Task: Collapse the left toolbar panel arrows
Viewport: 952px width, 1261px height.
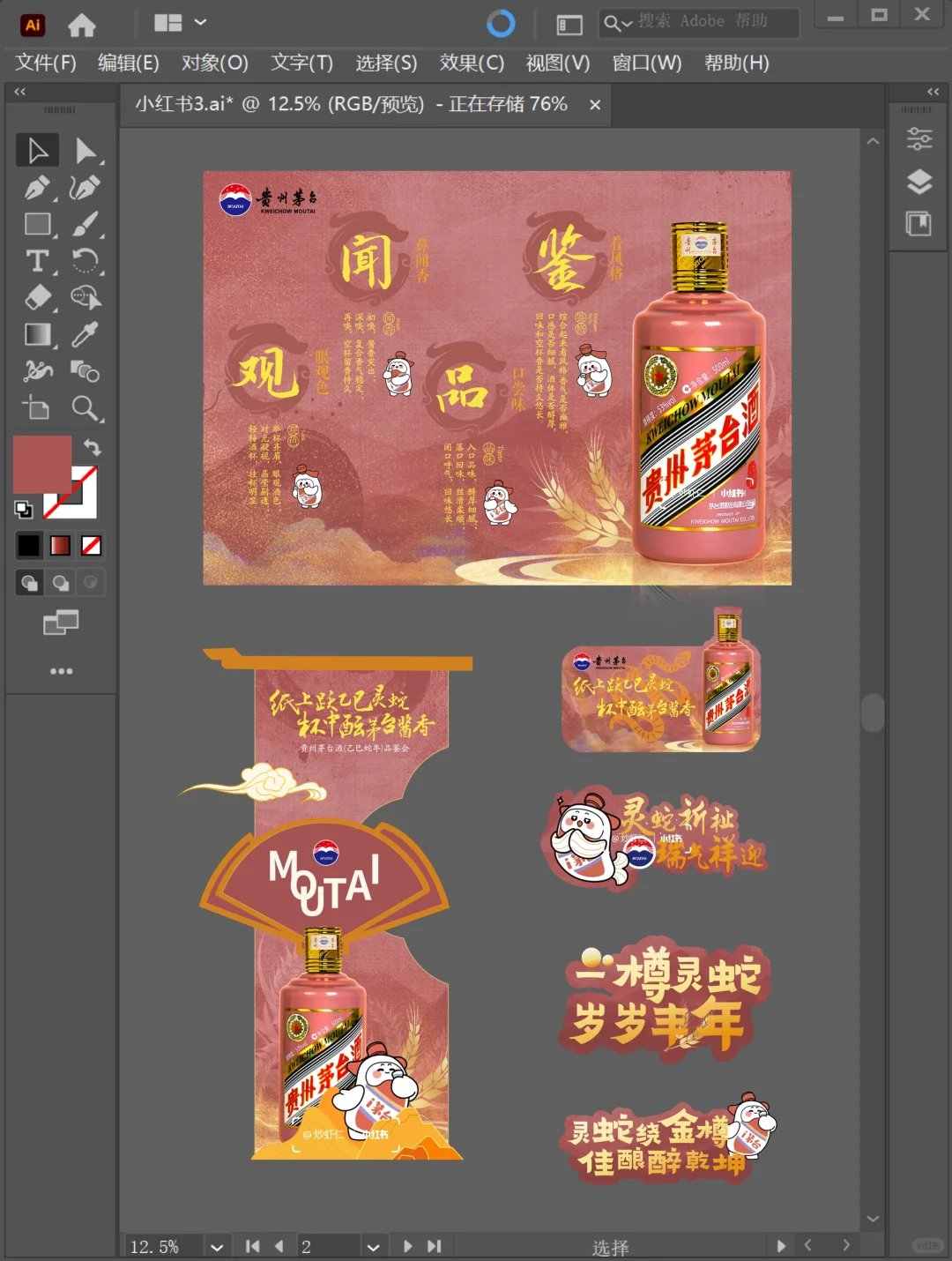Action: 19,92
